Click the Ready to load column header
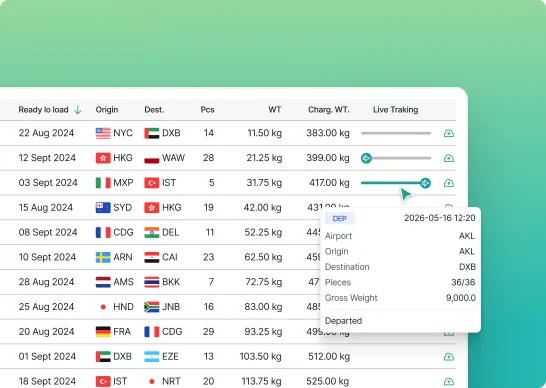Screen dimensions: 546x388 43,110
